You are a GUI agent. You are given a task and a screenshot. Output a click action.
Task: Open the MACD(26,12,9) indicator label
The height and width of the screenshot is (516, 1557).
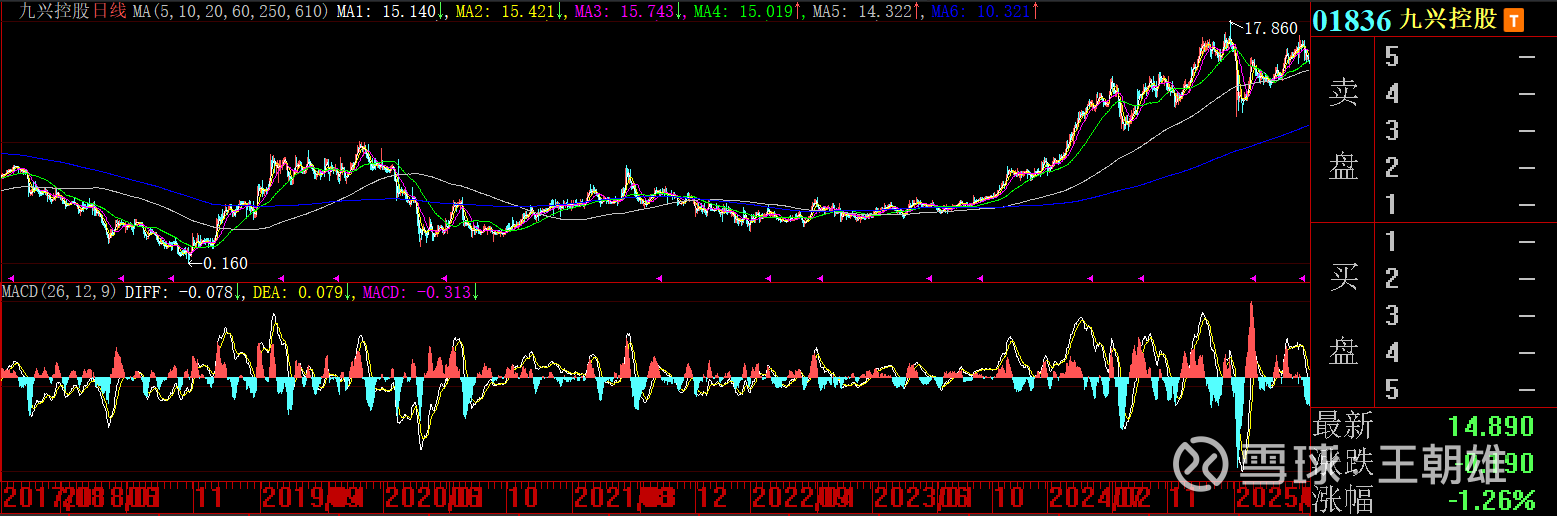point(60,292)
